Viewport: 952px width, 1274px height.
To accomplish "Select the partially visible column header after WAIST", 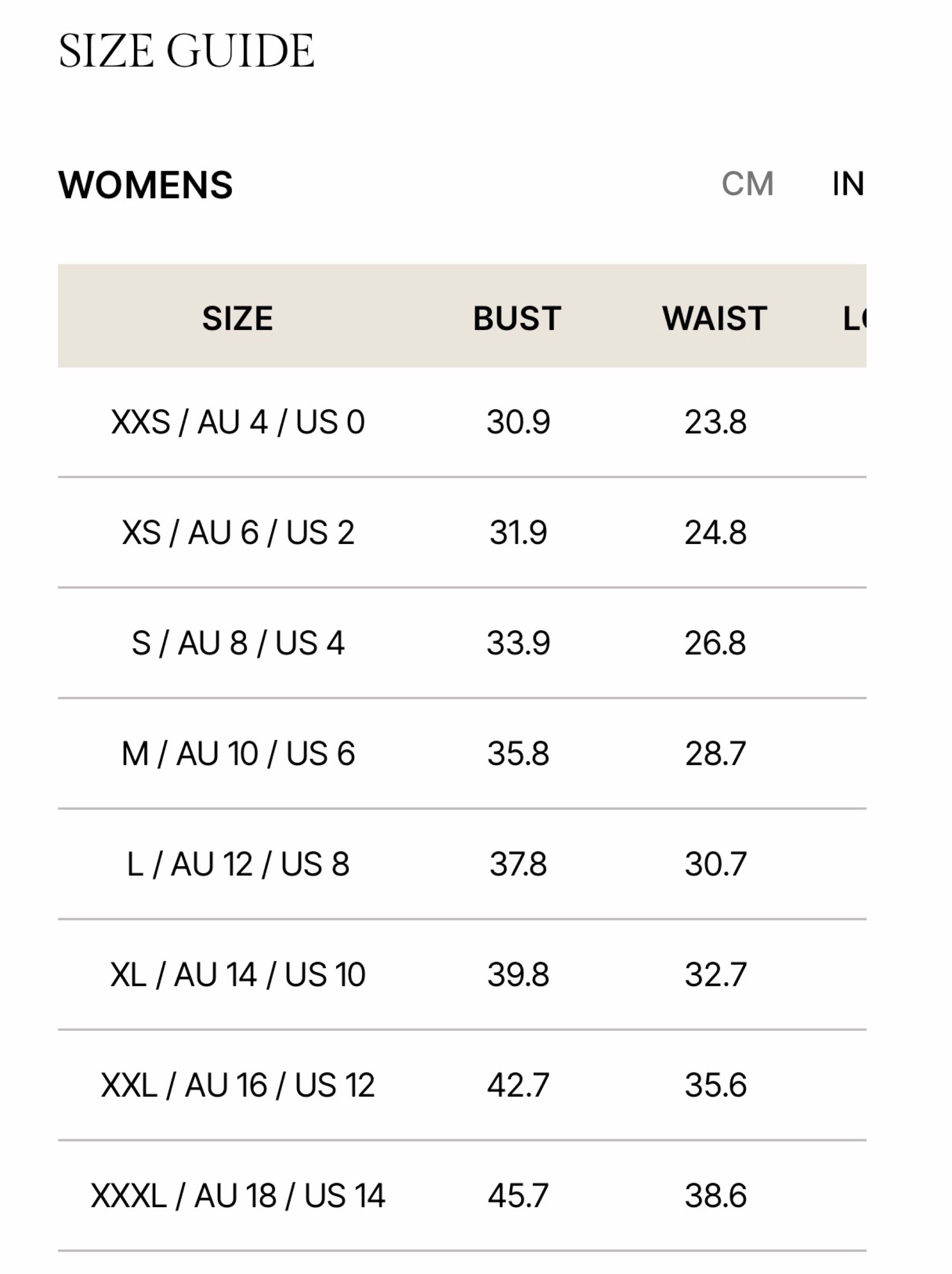I will (855, 318).
